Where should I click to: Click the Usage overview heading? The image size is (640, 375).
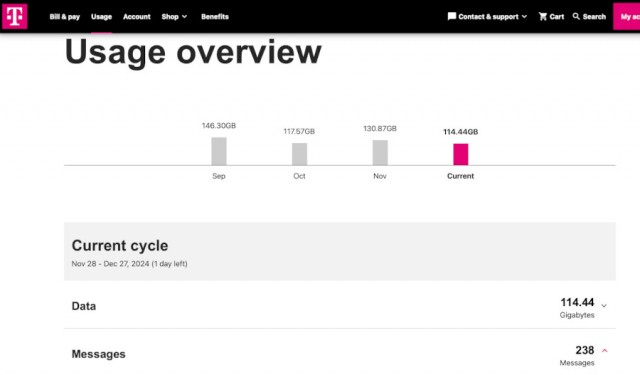tap(193, 52)
